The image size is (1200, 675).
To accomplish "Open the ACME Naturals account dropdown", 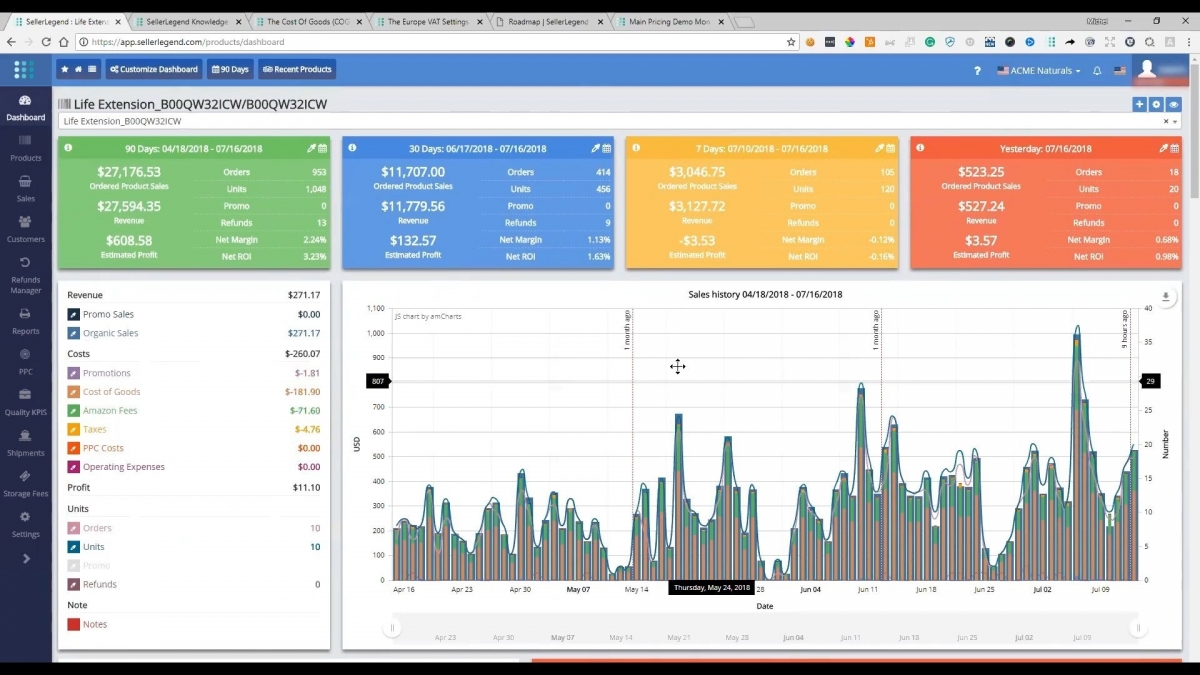I will point(1038,71).
